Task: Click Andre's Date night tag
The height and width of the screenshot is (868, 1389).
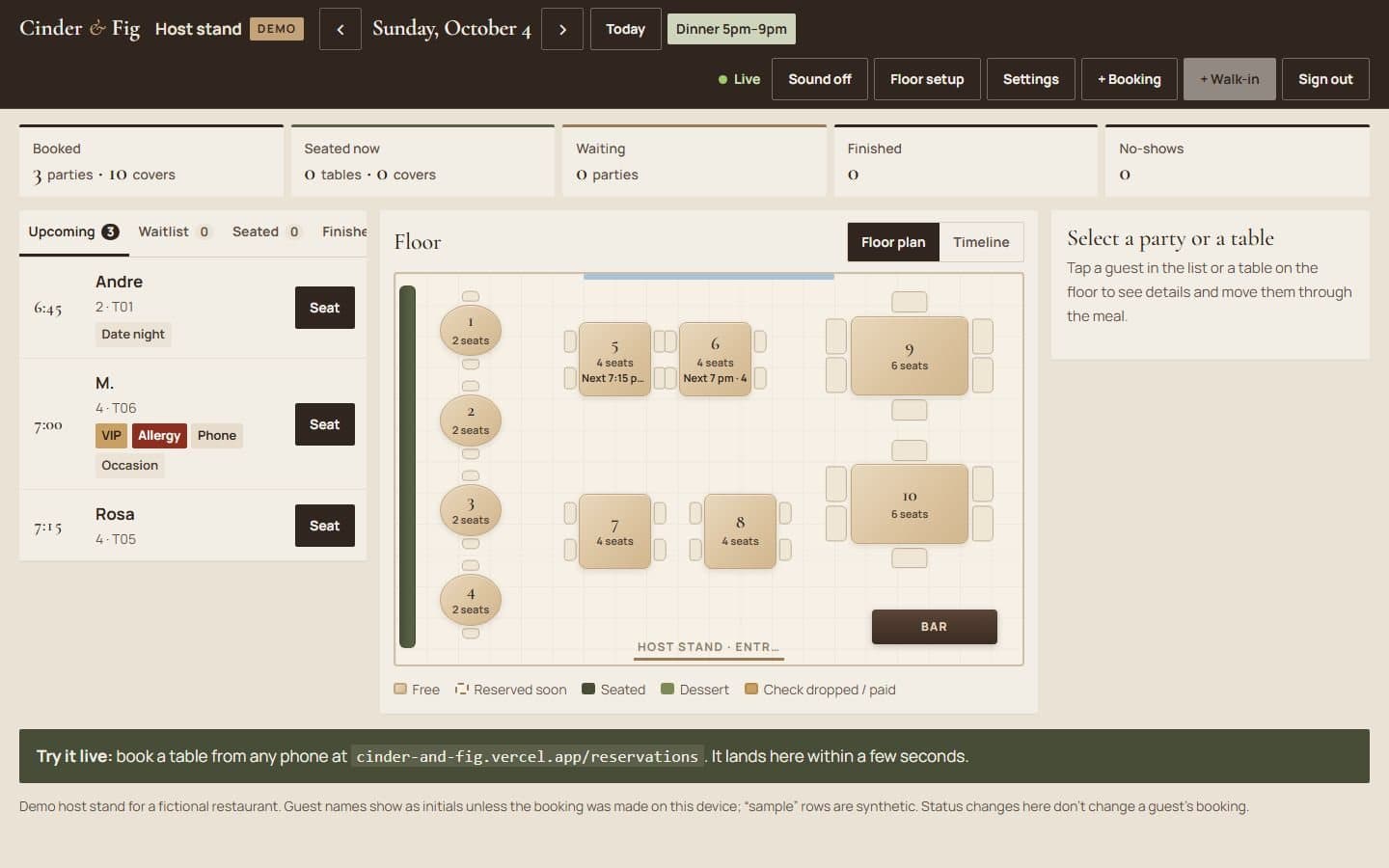Action: point(133,335)
